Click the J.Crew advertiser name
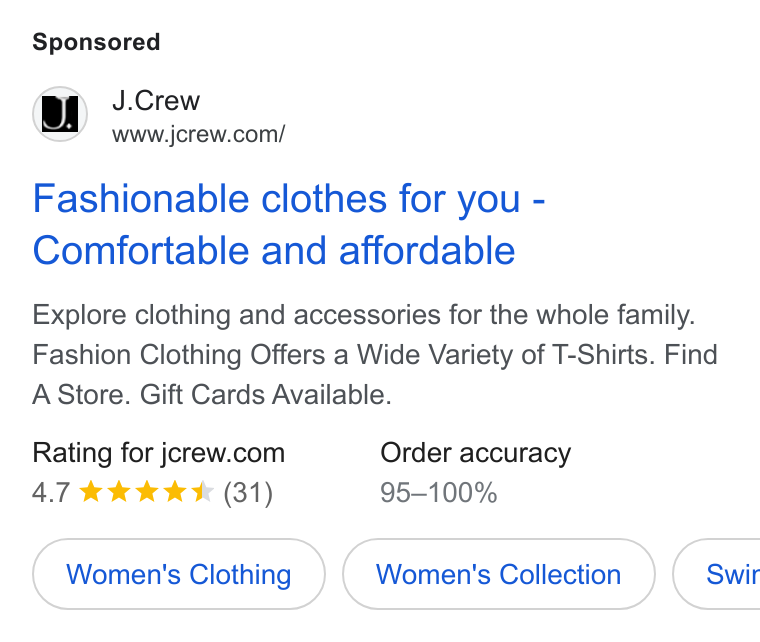Viewport: 760px width, 642px height. pyautogui.click(x=156, y=101)
